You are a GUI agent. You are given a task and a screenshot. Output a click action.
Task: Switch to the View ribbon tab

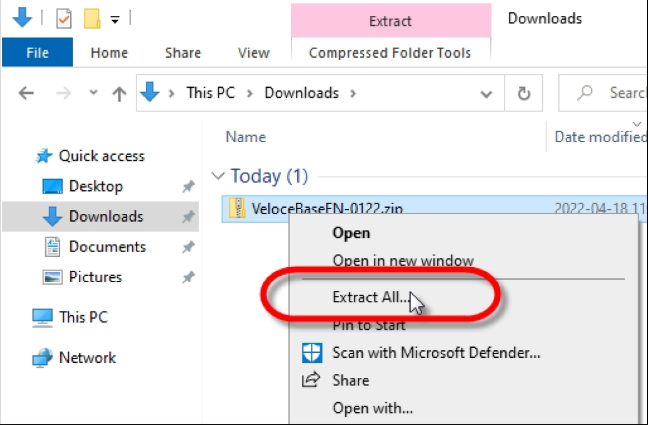pyautogui.click(x=254, y=53)
